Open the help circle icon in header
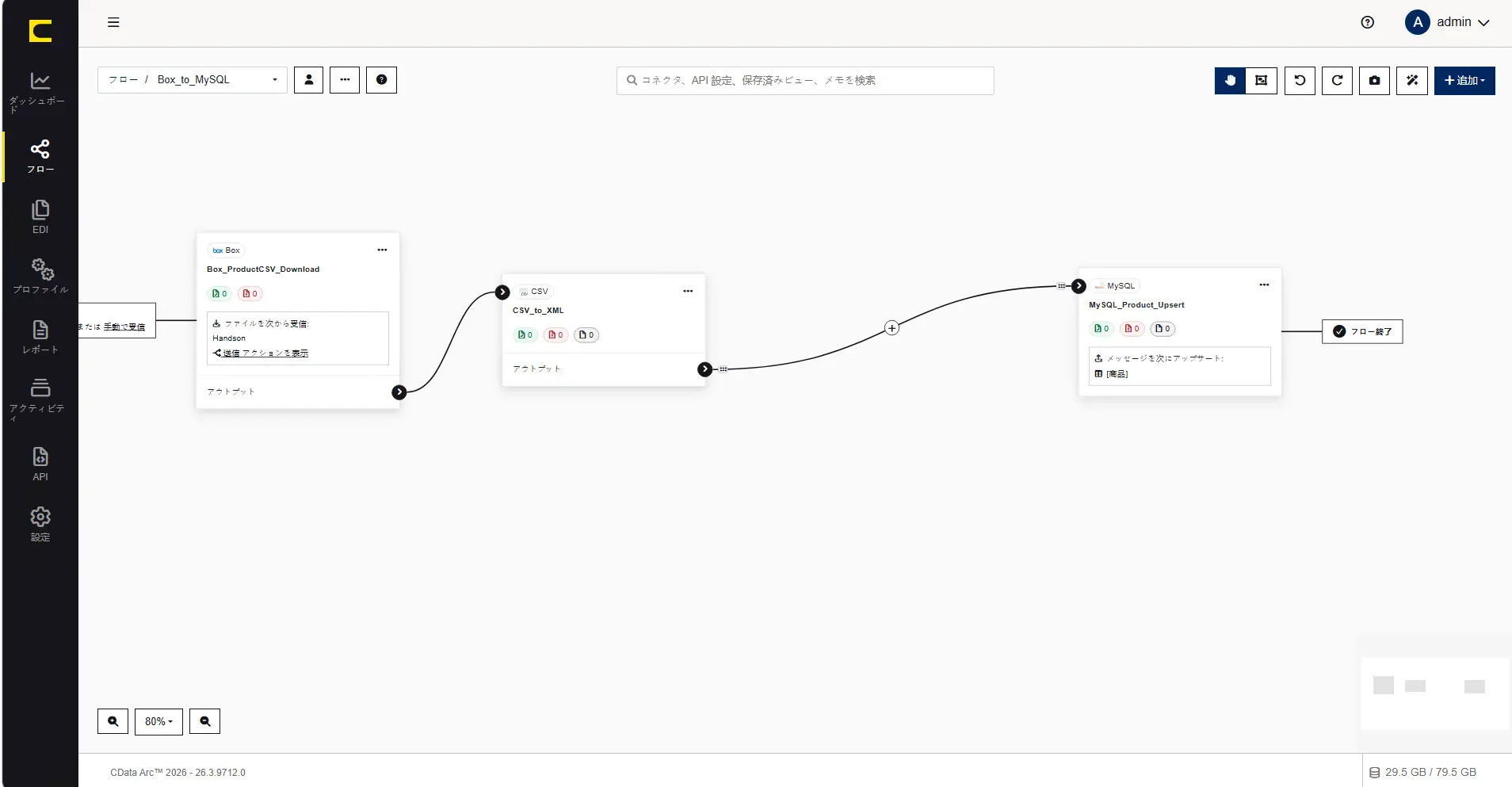Viewport: 1512px width, 787px height. pyautogui.click(x=1367, y=22)
